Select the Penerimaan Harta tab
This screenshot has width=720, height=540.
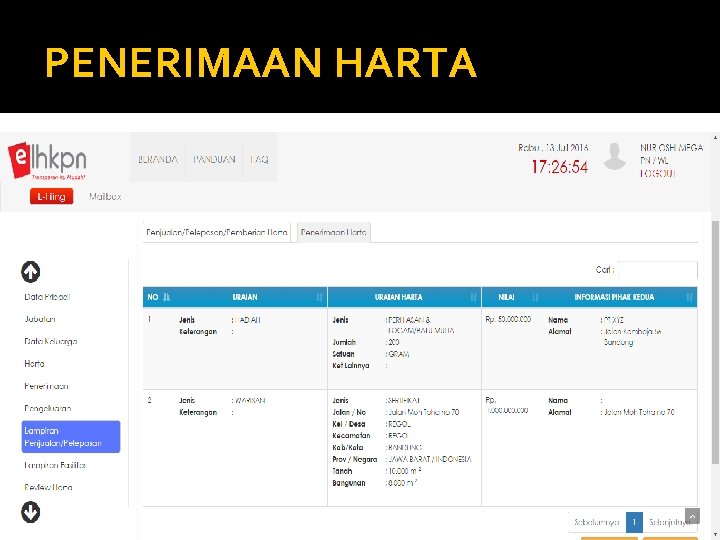(x=334, y=232)
